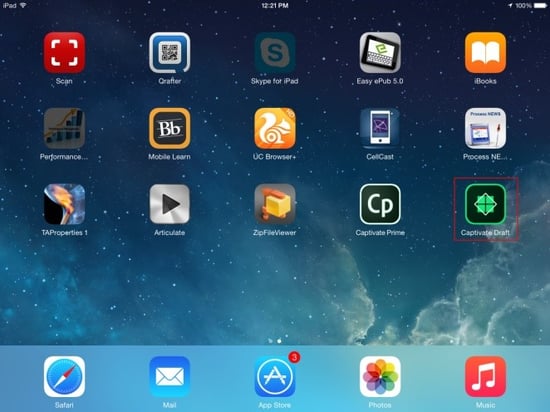
Task: Tap the 12:21 PM clock
Action: pyautogui.click(x=275, y=6)
